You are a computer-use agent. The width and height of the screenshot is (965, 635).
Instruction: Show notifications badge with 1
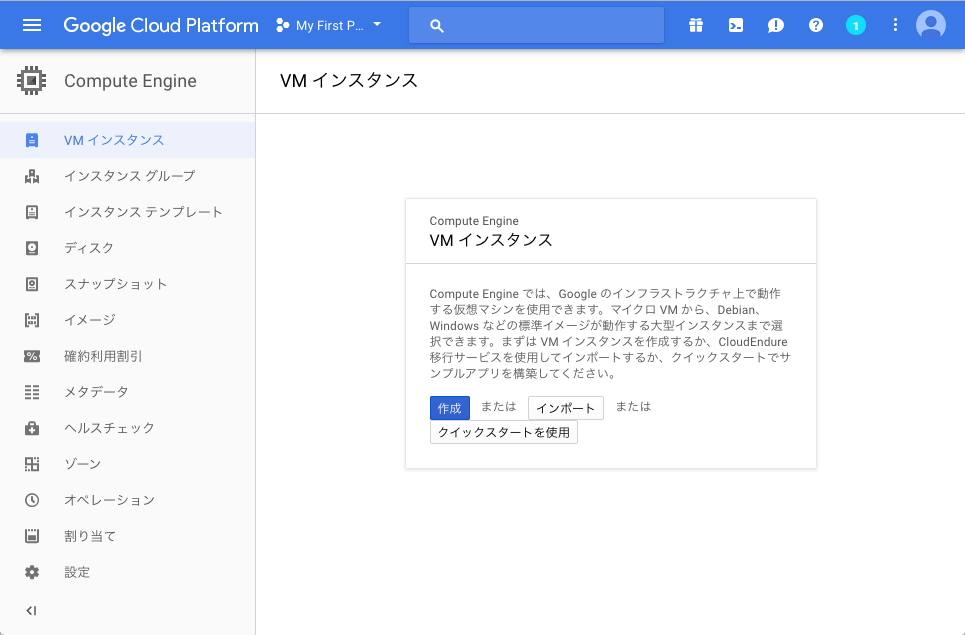855,25
